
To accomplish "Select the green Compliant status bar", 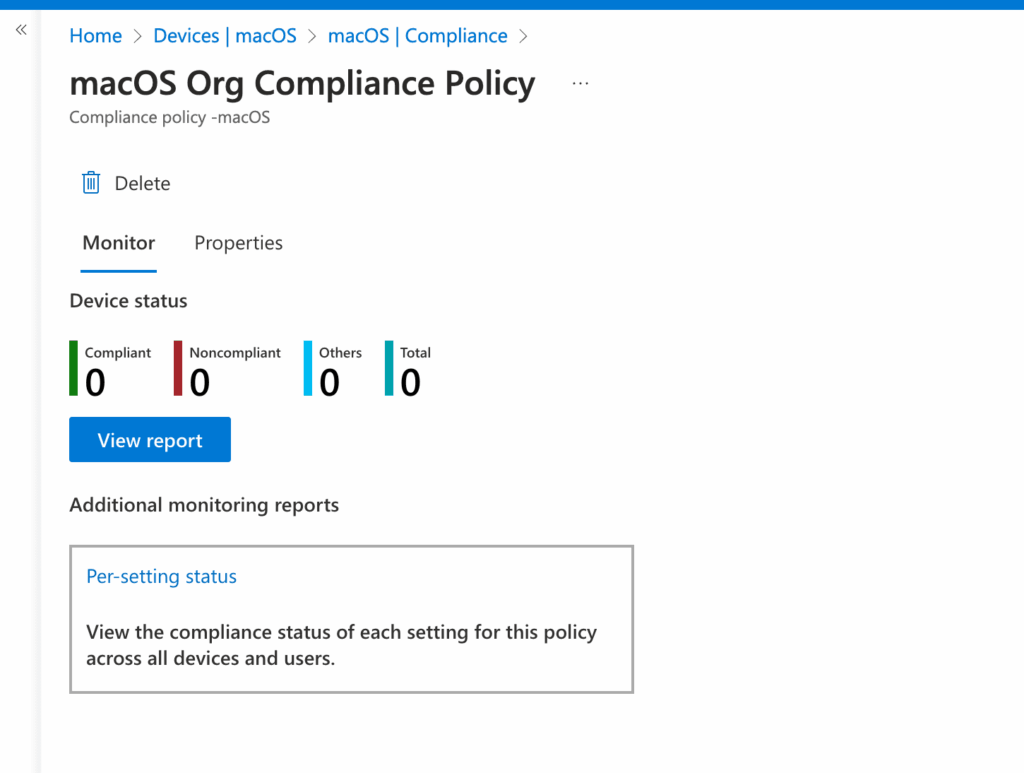I will tap(71, 369).
